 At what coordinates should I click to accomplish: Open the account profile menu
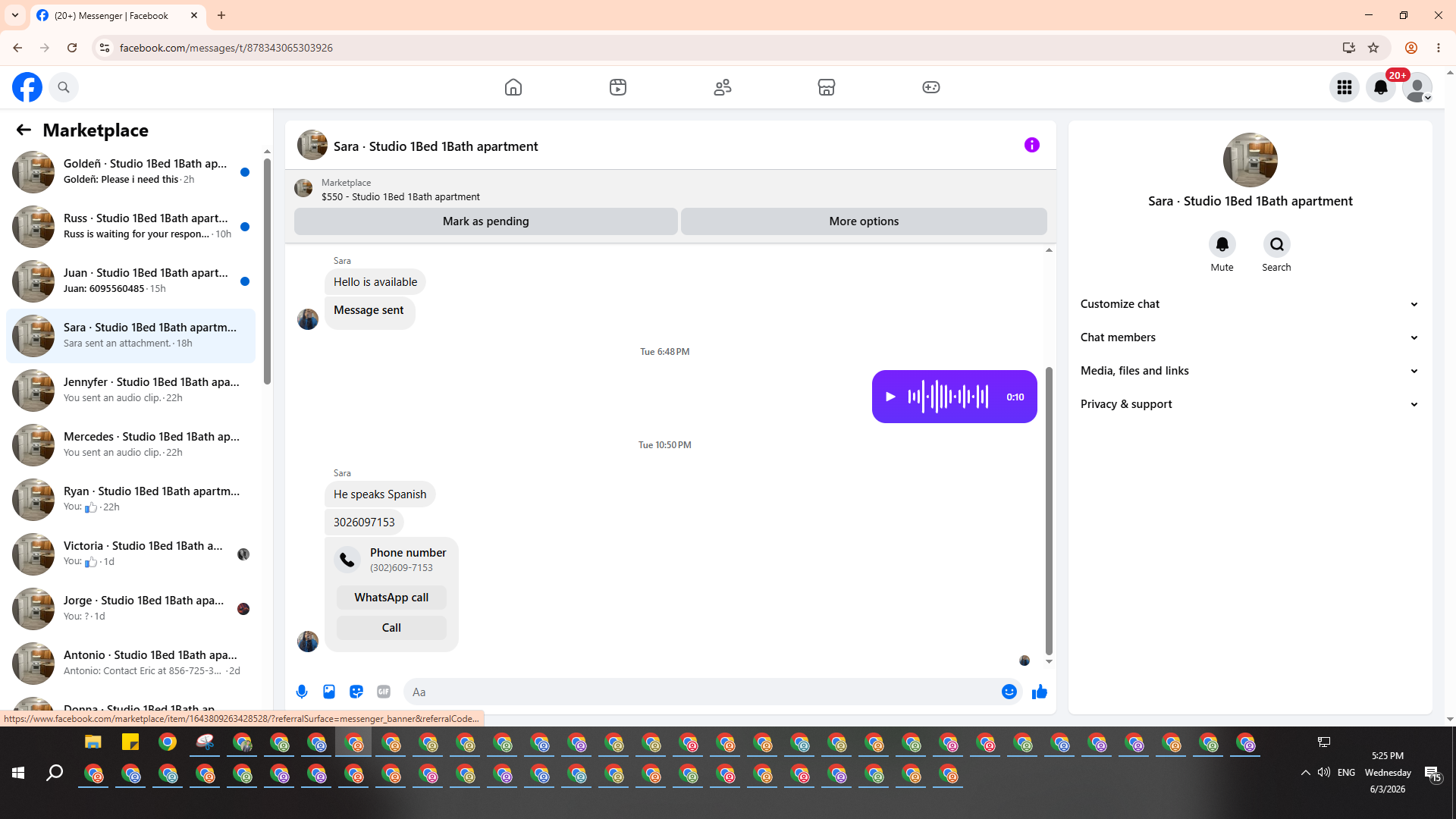coord(1417,87)
